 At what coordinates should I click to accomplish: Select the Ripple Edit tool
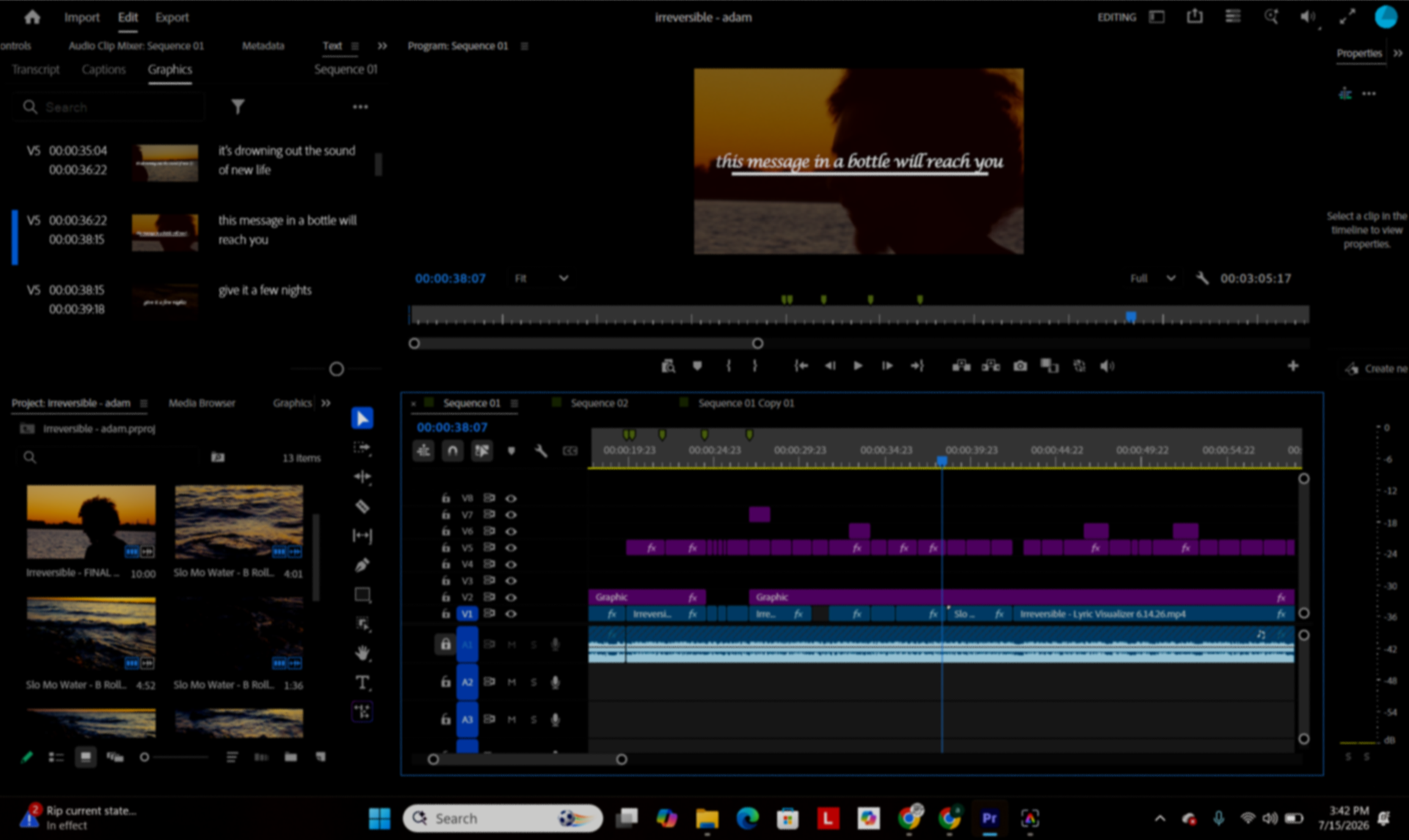363,477
